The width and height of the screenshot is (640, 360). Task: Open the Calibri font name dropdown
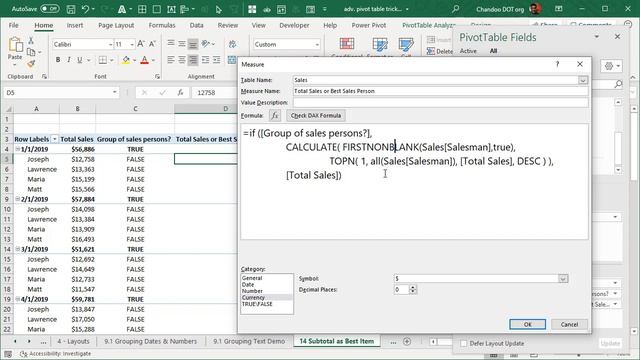(x=110, y=44)
